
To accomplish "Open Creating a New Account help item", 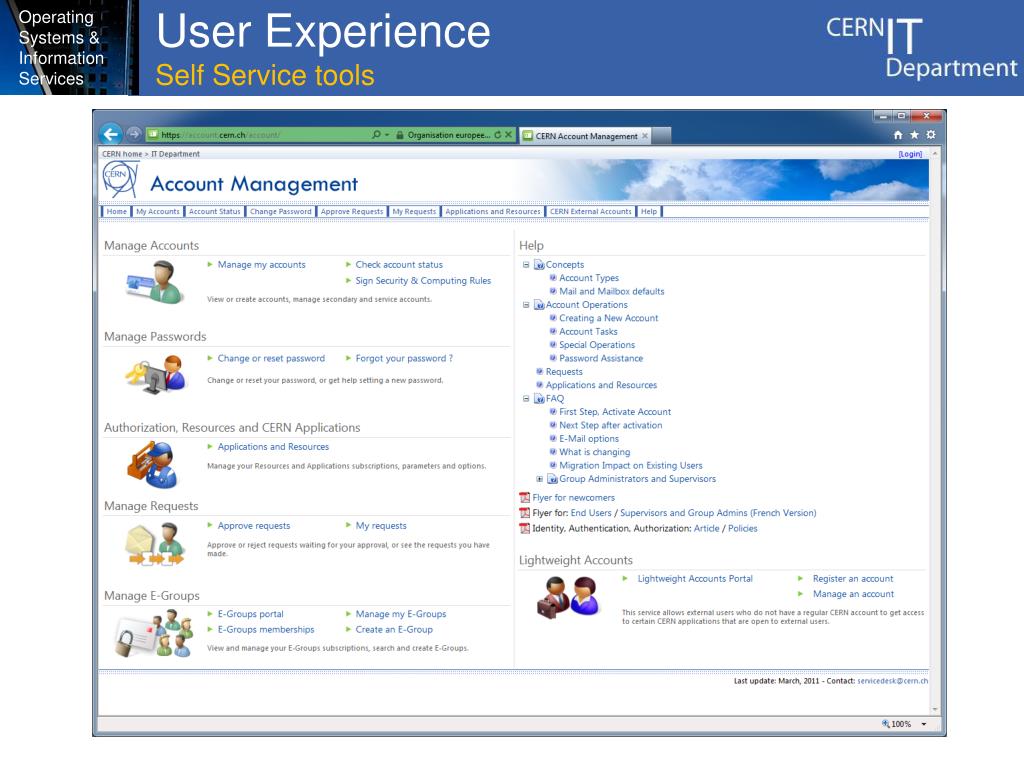I will click(x=609, y=318).
